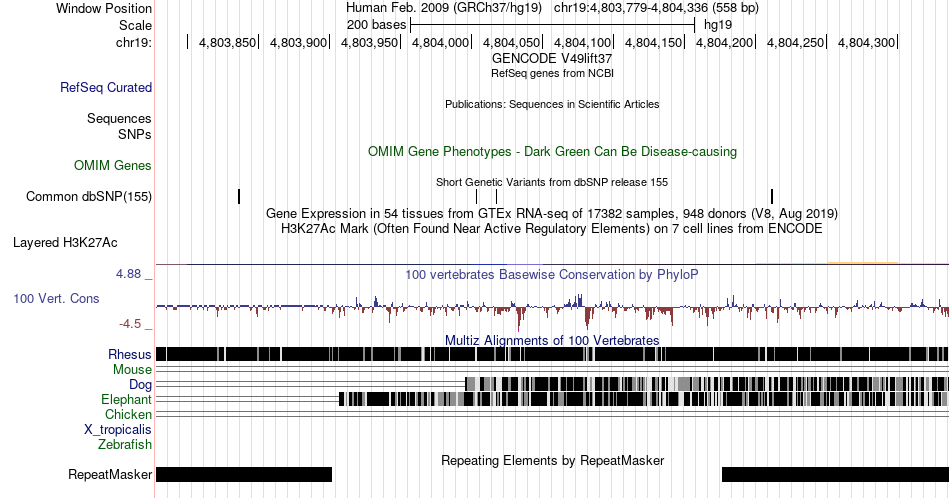Click the 4,804,200 ruler coordinate
Screen dimensions: 950x498
(725, 42)
